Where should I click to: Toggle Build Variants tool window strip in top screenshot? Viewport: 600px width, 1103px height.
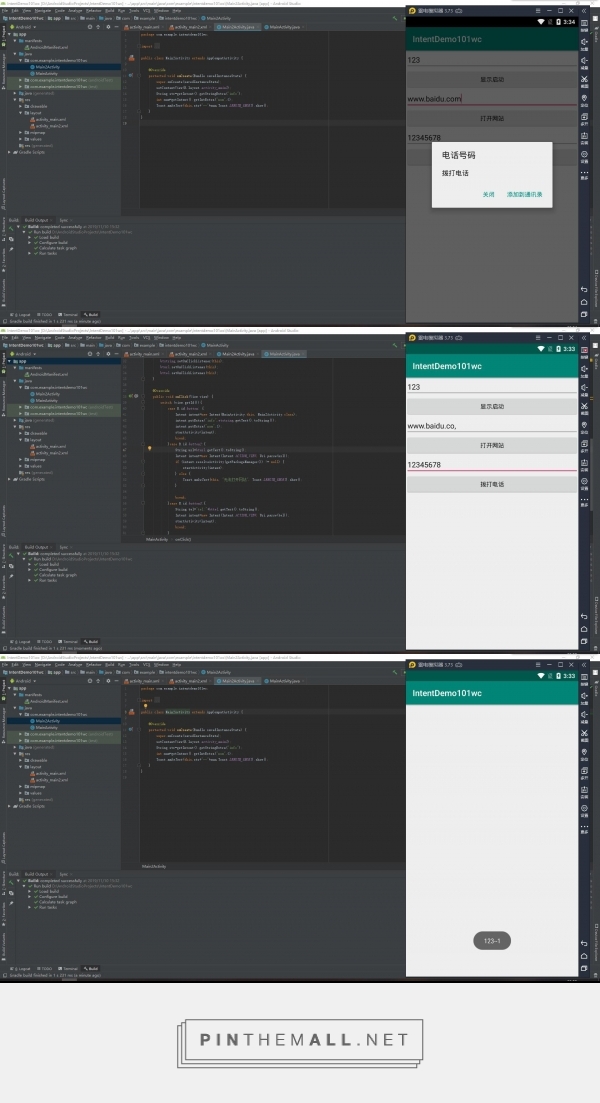(3, 291)
